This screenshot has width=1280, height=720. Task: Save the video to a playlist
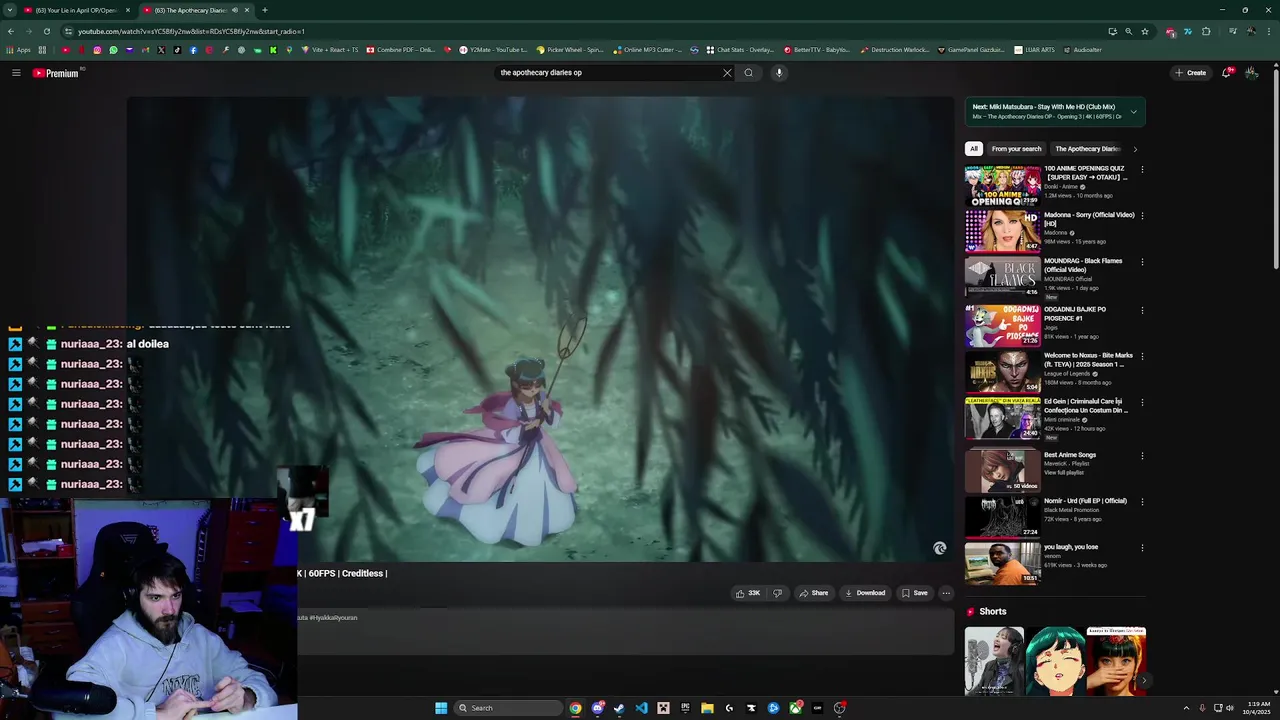coord(914,593)
